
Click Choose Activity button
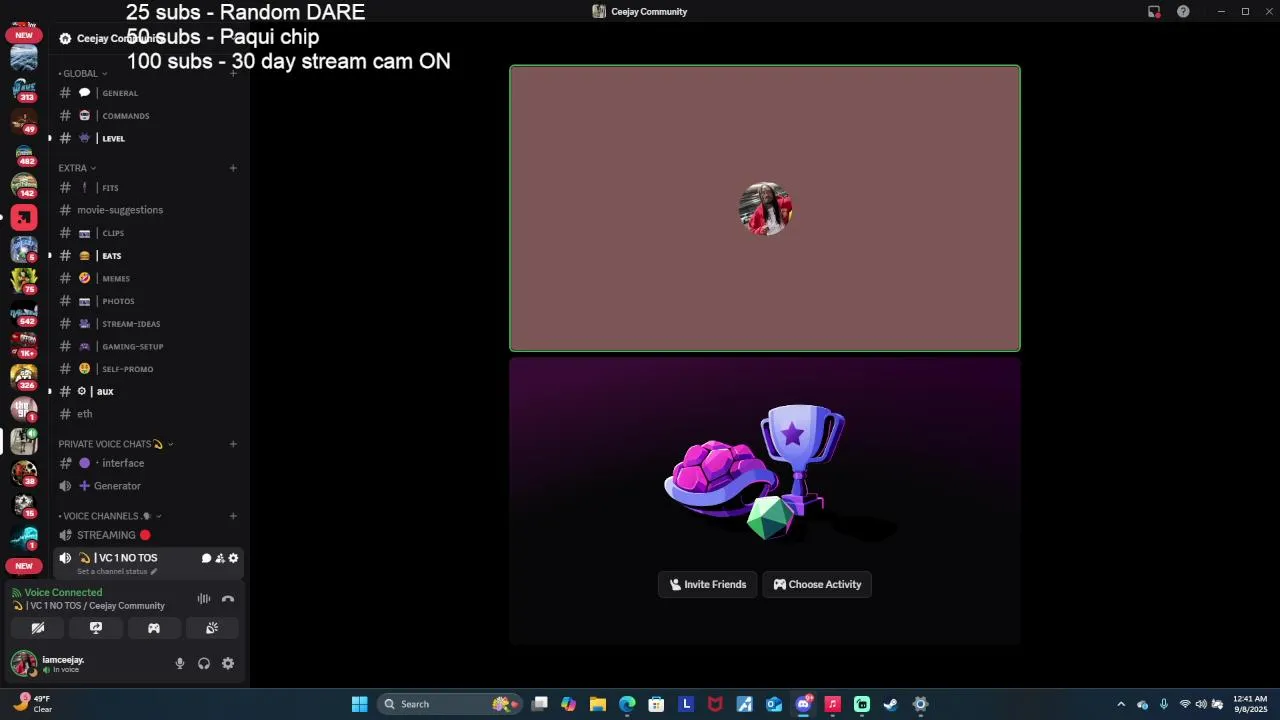[x=817, y=584]
